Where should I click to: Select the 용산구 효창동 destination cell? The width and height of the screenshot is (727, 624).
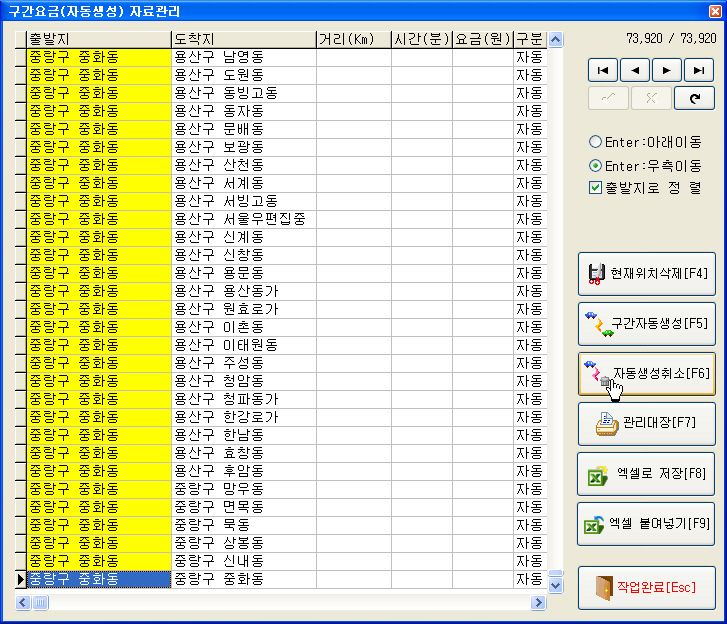(x=244, y=454)
